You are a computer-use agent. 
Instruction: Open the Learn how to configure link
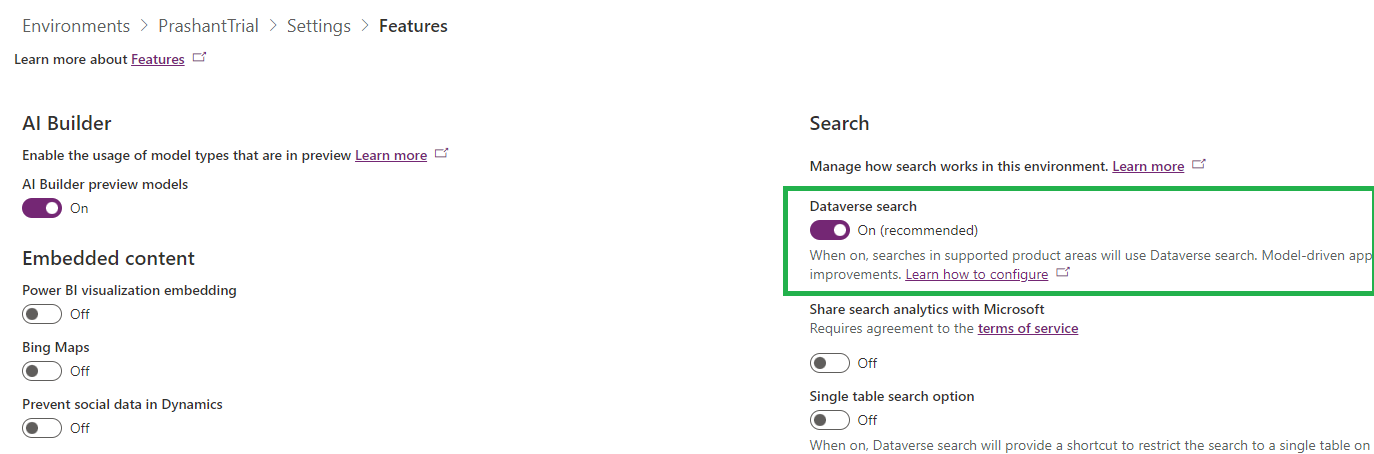pyautogui.click(x=977, y=274)
